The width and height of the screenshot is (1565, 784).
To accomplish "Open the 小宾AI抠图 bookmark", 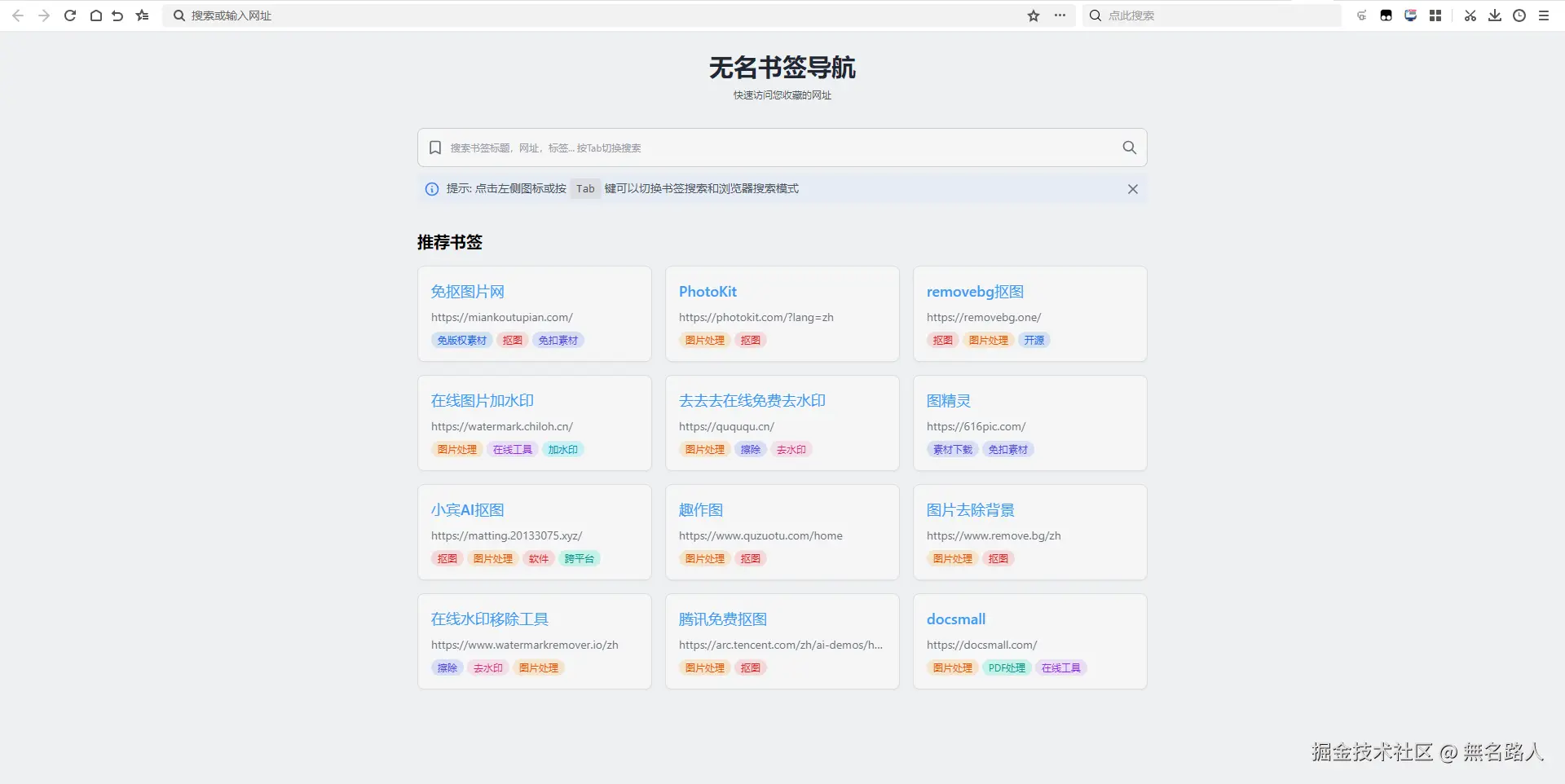I will pyautogui.click(x=468, y=510).
